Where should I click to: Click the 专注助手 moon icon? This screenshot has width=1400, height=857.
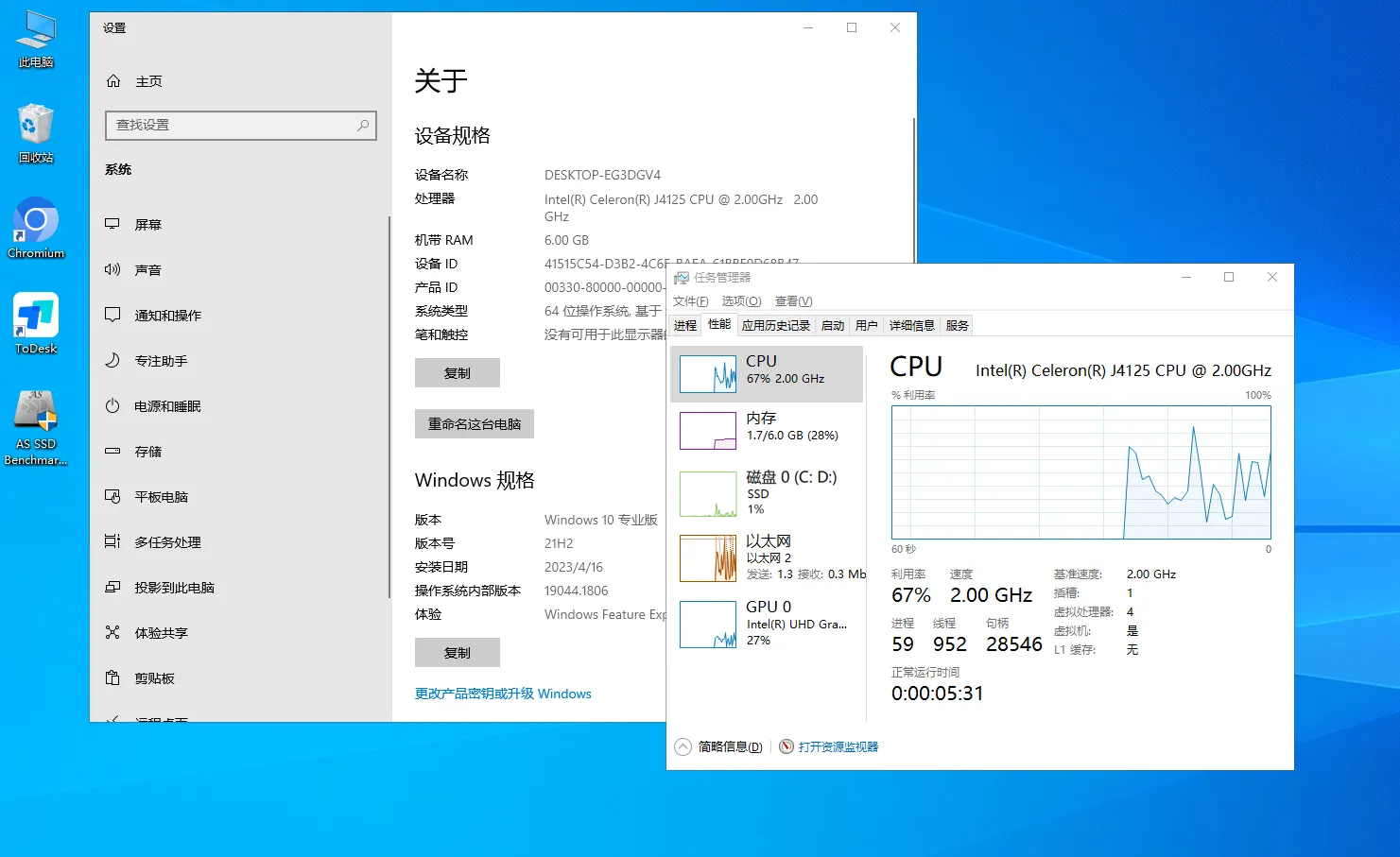point(112,360)
